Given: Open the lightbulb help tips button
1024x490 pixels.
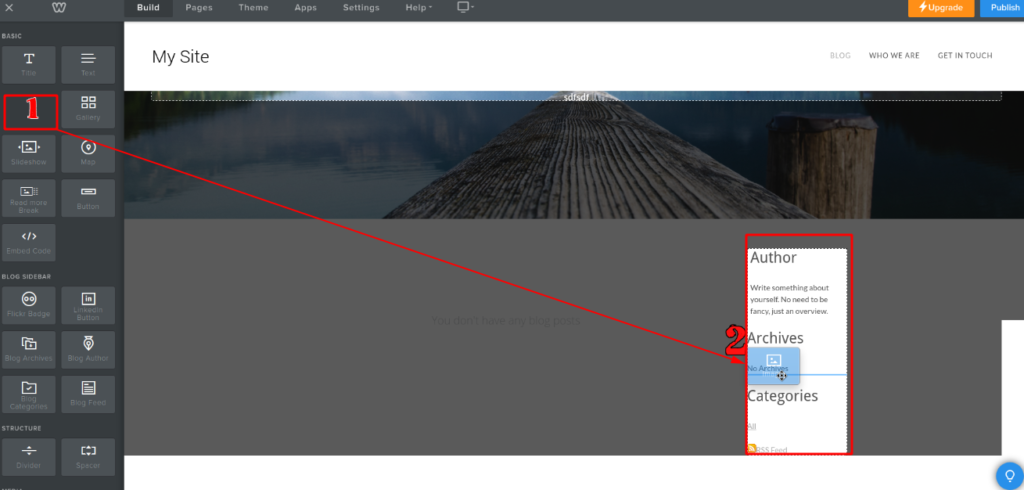Looking at the screenshot, I should pos(1010,475).
